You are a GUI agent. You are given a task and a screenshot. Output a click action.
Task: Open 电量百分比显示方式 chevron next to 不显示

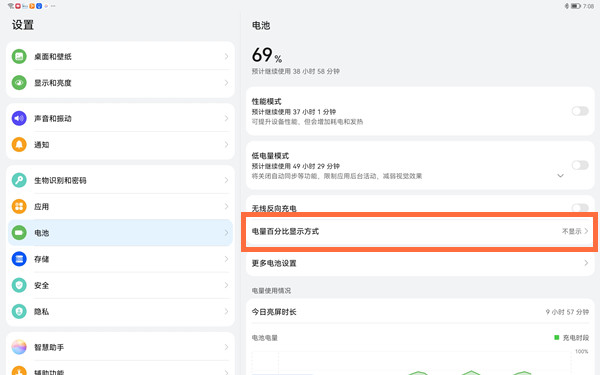pyautogui.click(x=586, y=231)
